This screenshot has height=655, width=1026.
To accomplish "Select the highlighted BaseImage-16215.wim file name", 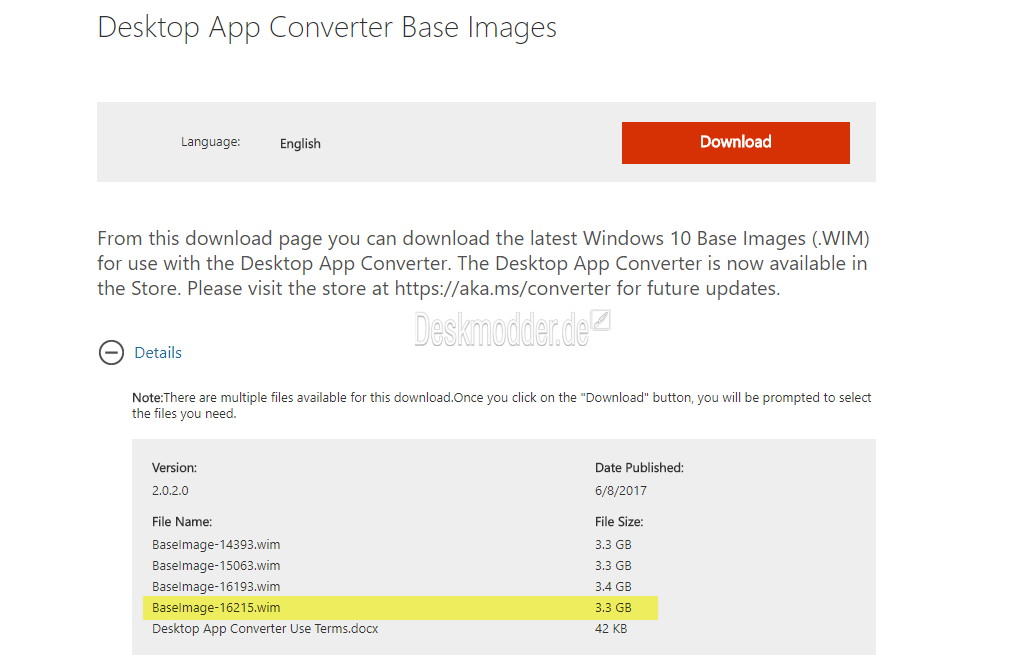I will click(x=216, y=607).
